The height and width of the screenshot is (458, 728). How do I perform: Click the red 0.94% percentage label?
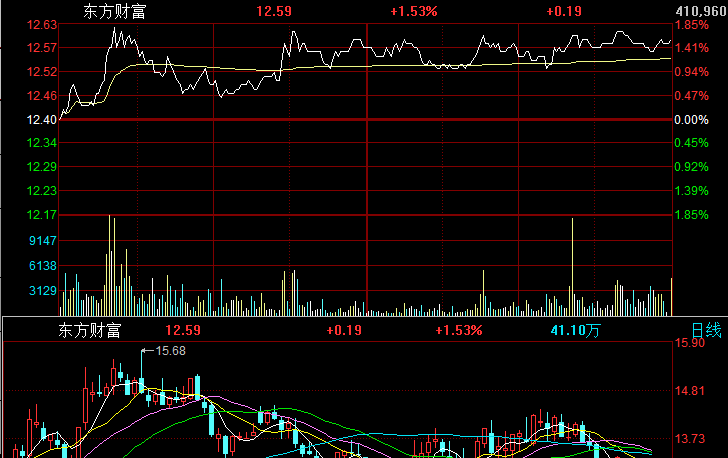click(691, 72)
